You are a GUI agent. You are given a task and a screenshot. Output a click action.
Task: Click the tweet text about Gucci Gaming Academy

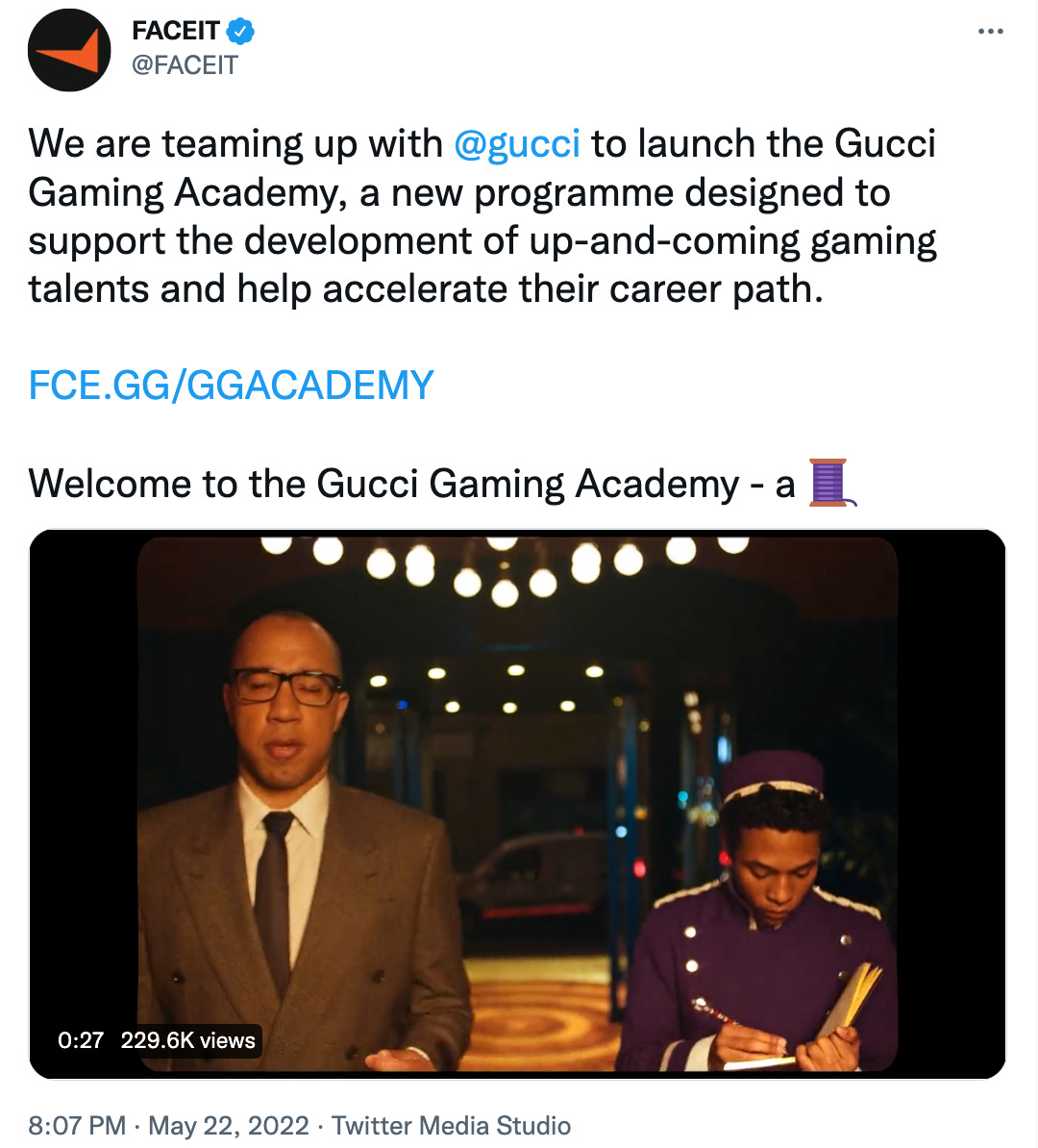[482, 216]
